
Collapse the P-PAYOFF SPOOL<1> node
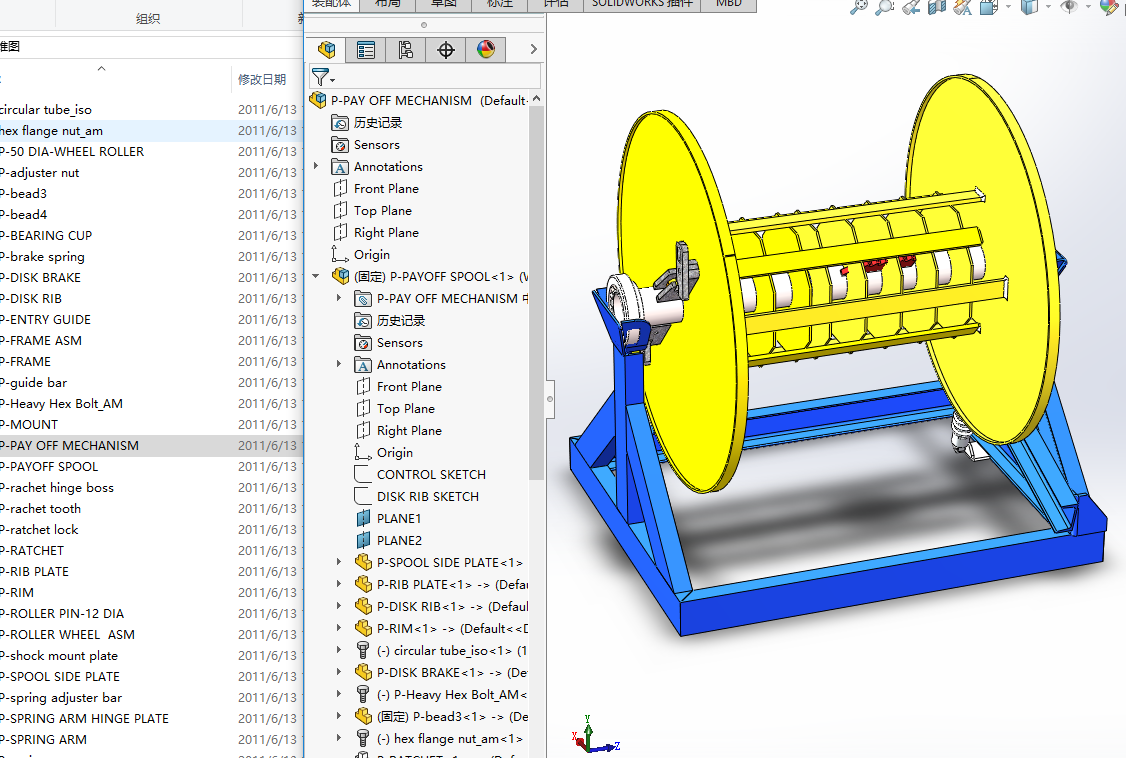317,277
